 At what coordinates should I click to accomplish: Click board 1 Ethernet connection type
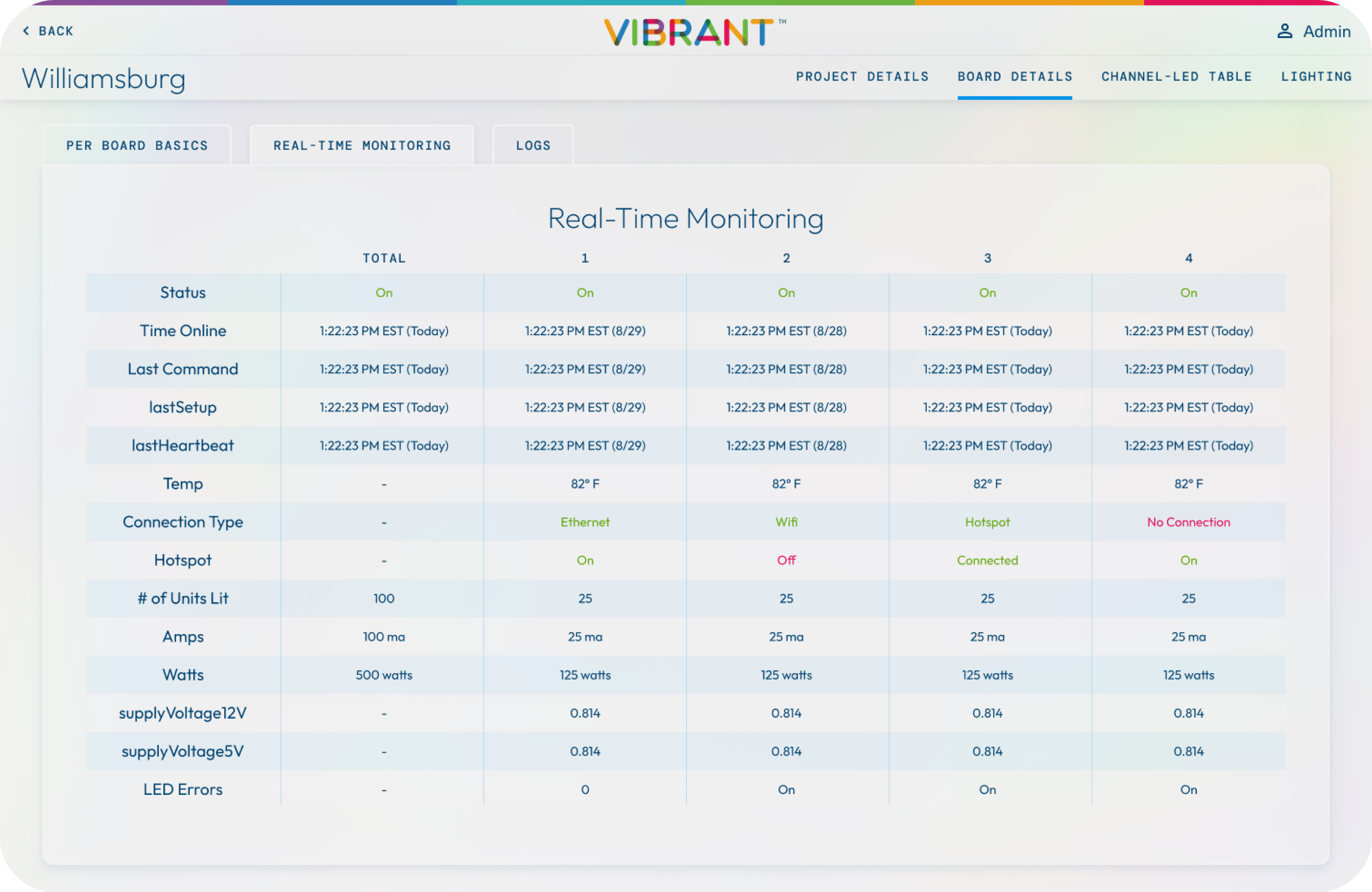pyautogui.click(x=584, y=522)
